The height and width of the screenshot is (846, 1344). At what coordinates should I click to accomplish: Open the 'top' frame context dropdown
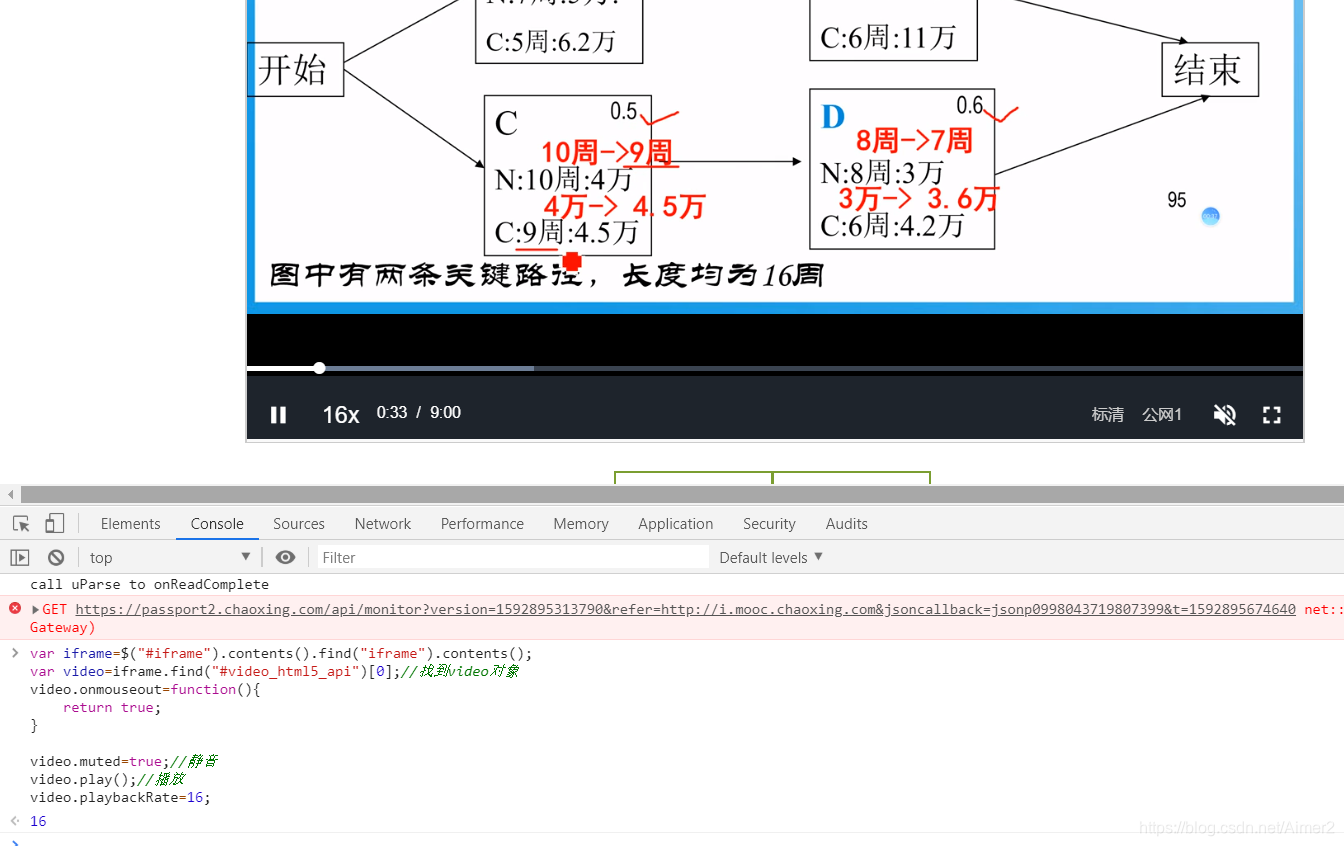(170, 557)
